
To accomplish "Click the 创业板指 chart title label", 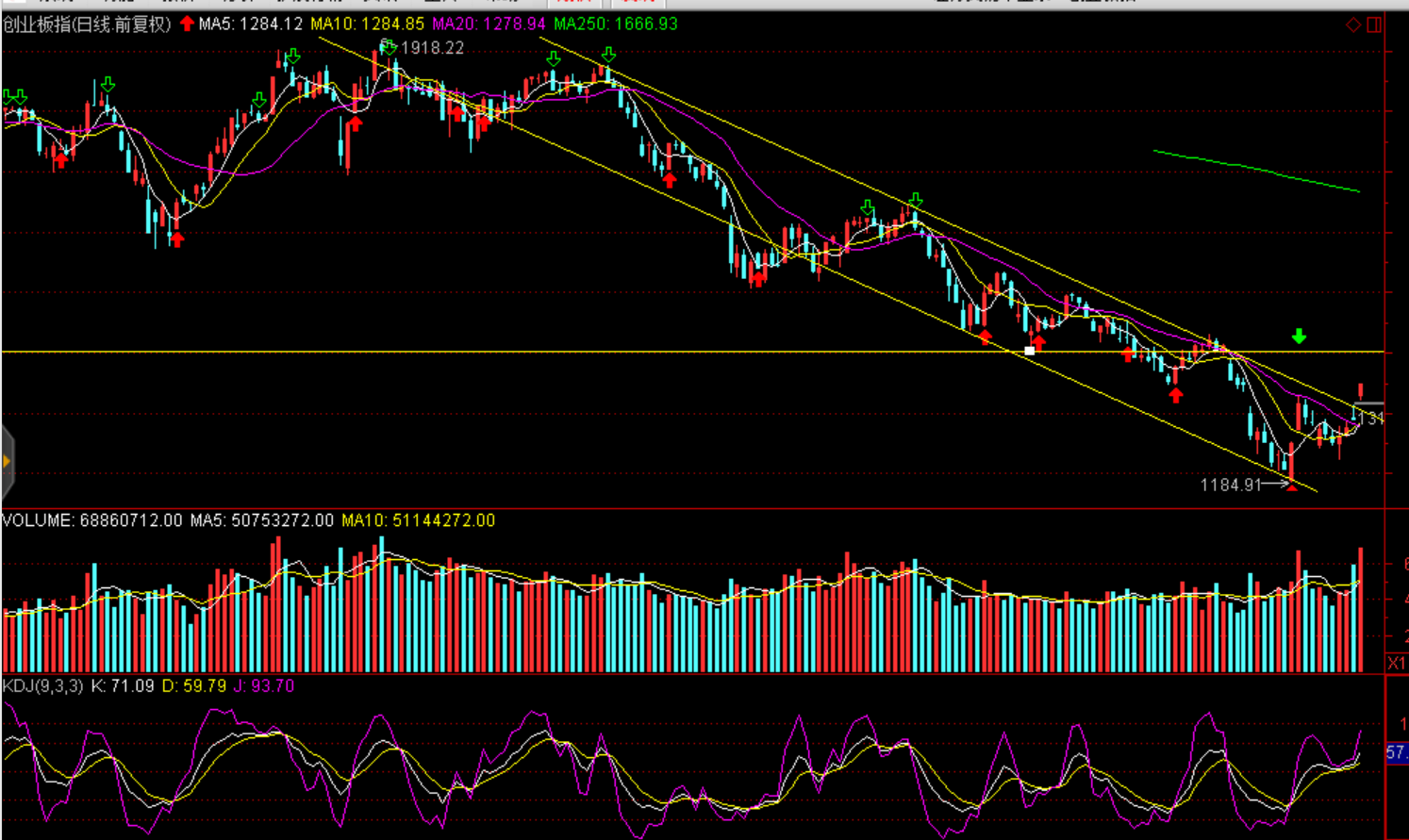I will pos(87,25).
